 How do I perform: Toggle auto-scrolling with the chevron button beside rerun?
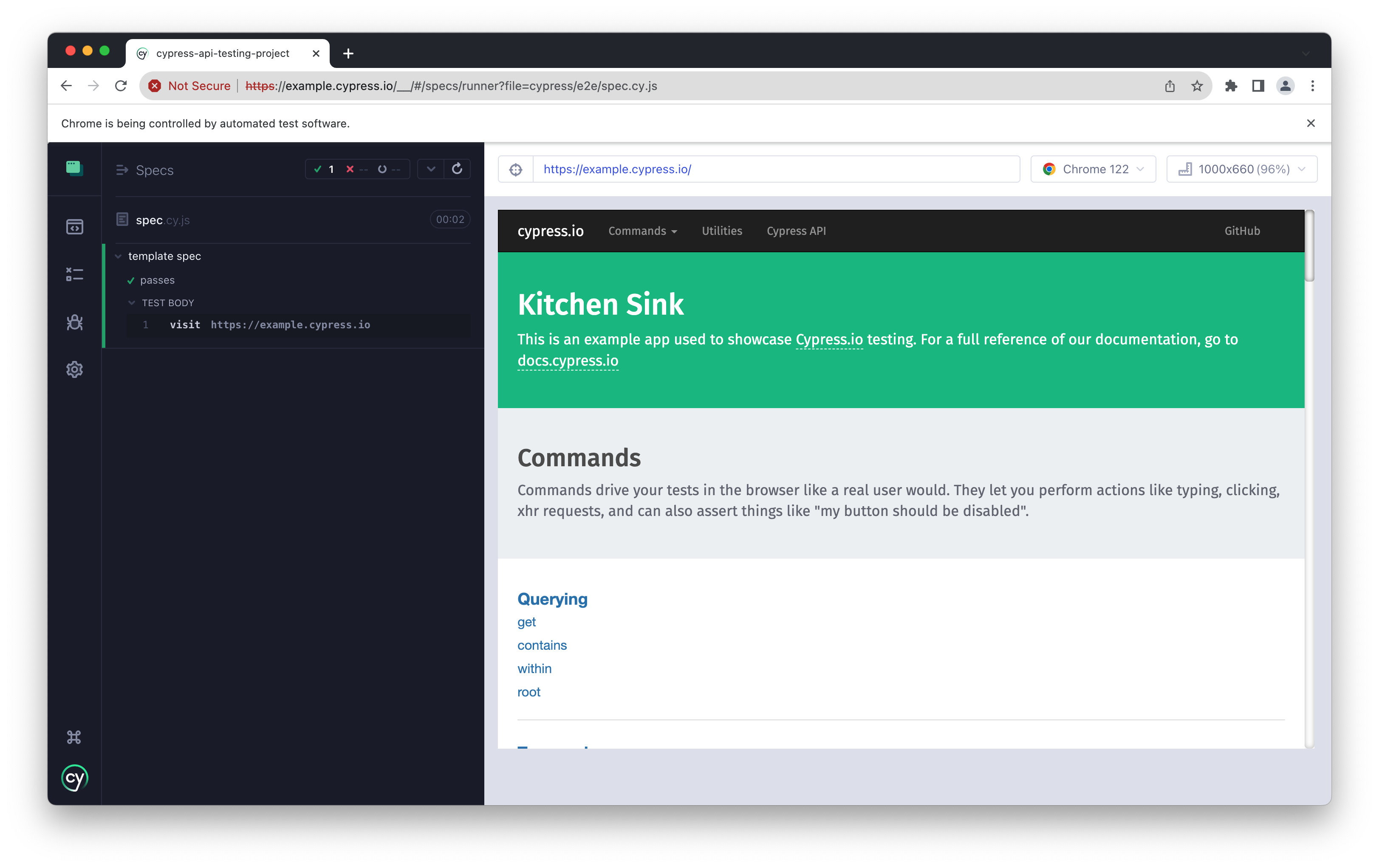point(431,169)
